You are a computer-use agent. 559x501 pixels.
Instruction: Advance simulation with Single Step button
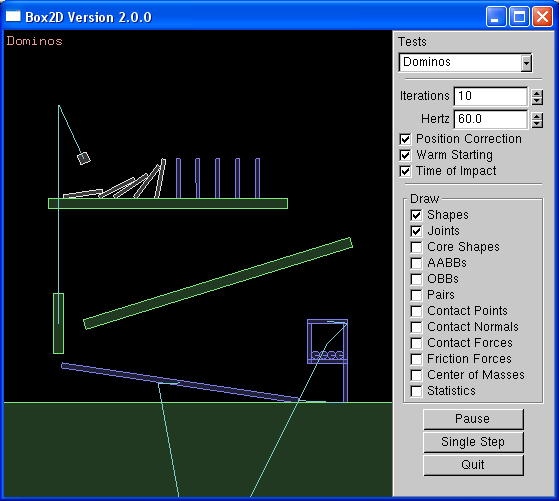coord(473,442)
